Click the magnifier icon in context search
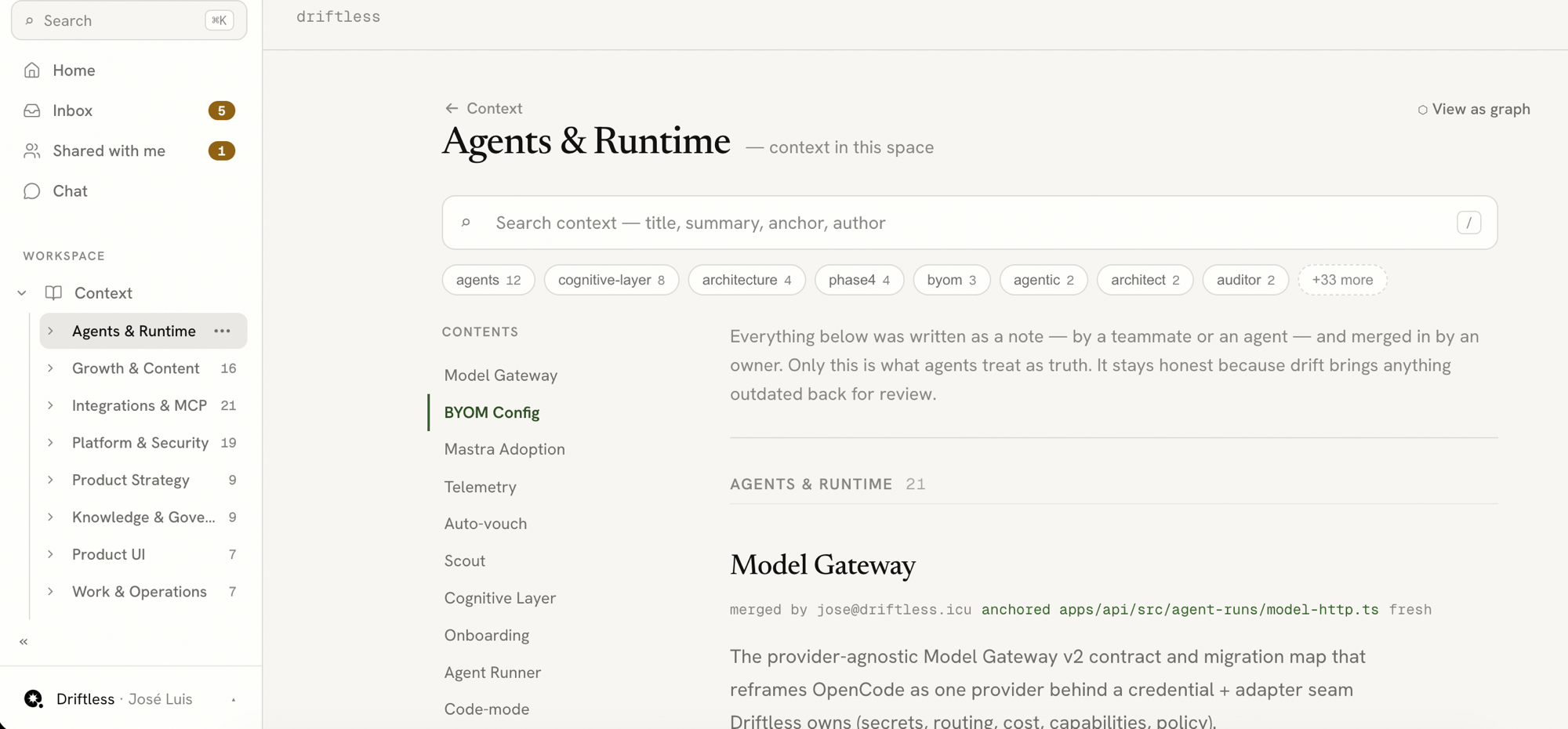 tap(466, 223)
